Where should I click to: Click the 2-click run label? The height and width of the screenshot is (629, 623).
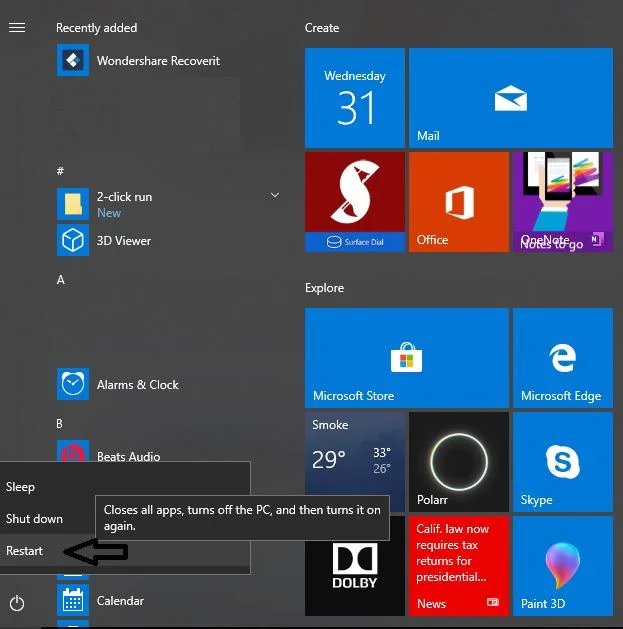tap(124, 197)
